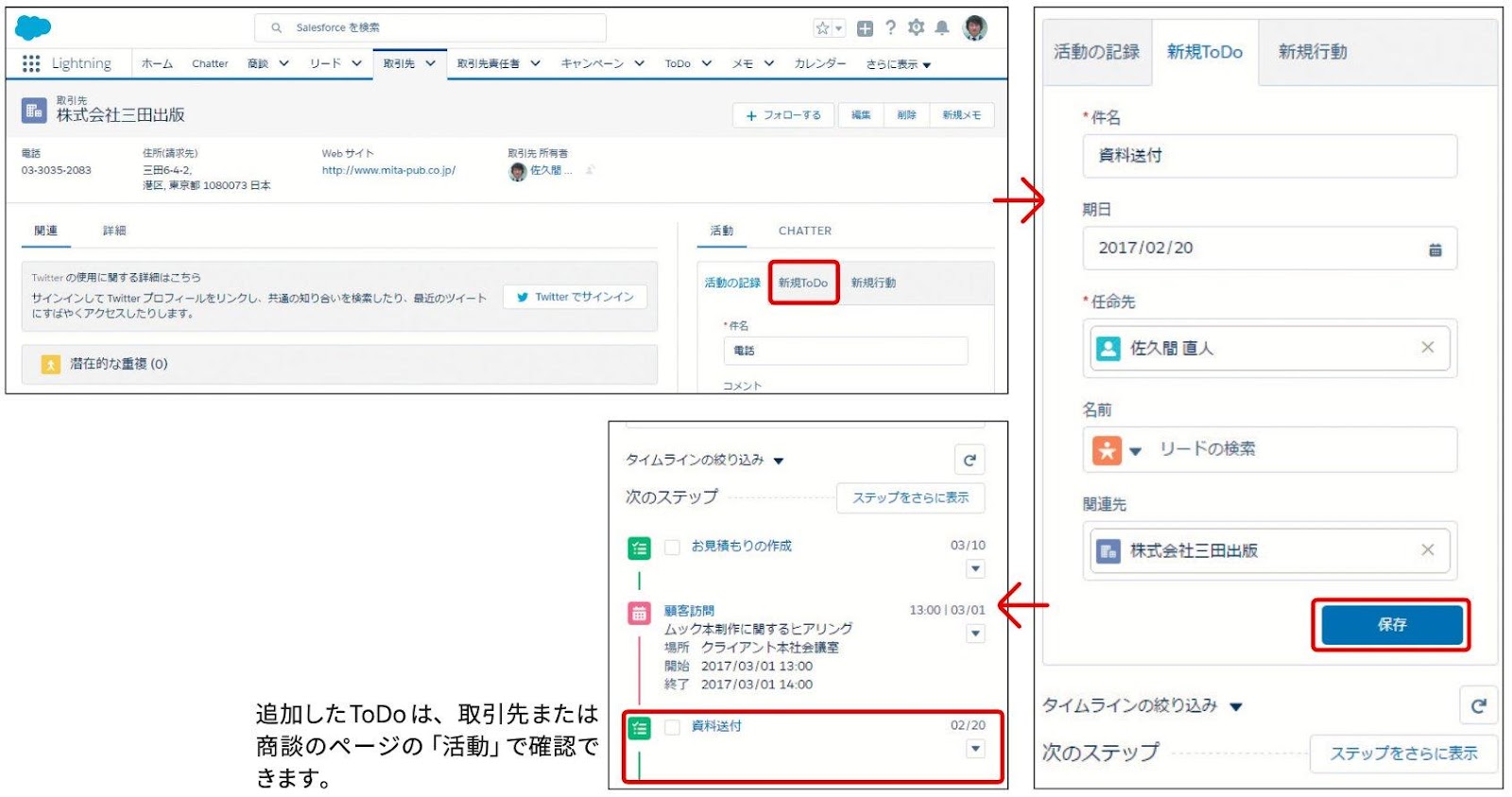Image resolution: width=1512 pixels, height=797 pixels.
Task: Open the カレンダー nav tab
Action: point(820,63)
